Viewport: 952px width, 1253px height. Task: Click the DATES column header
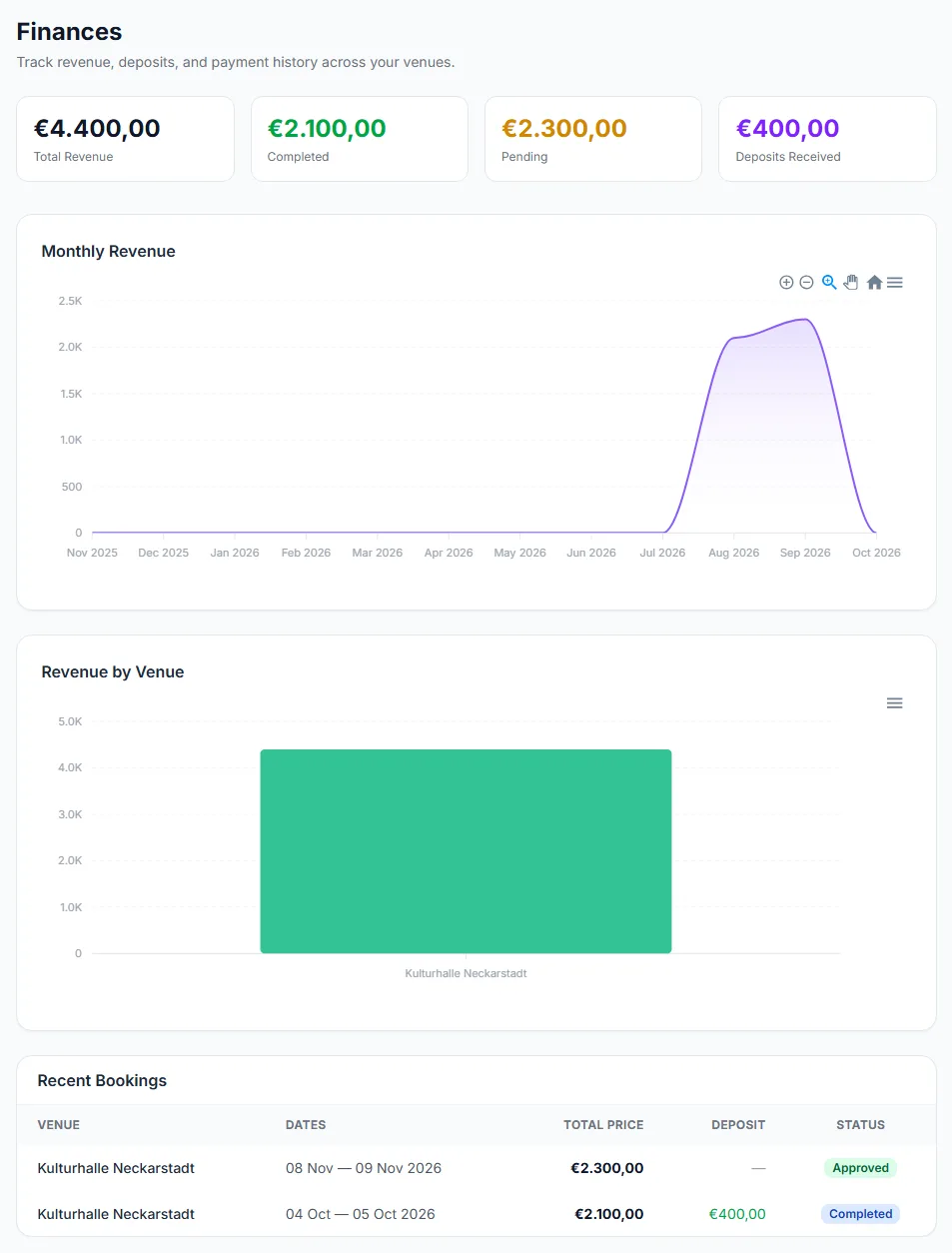[306, 1125]
